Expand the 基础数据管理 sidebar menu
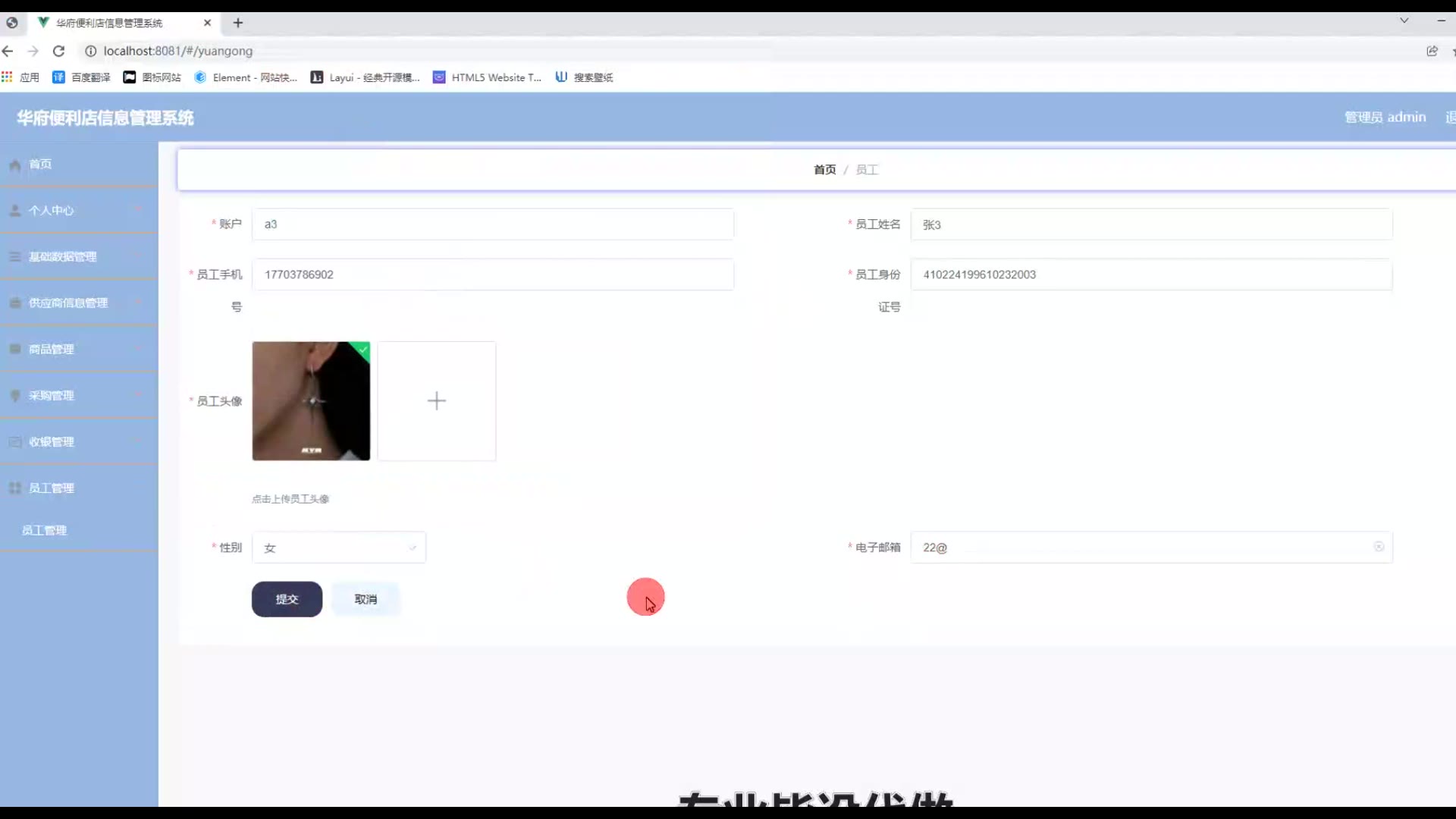Screen dimensions: 1456x819 tap(63, 256)
